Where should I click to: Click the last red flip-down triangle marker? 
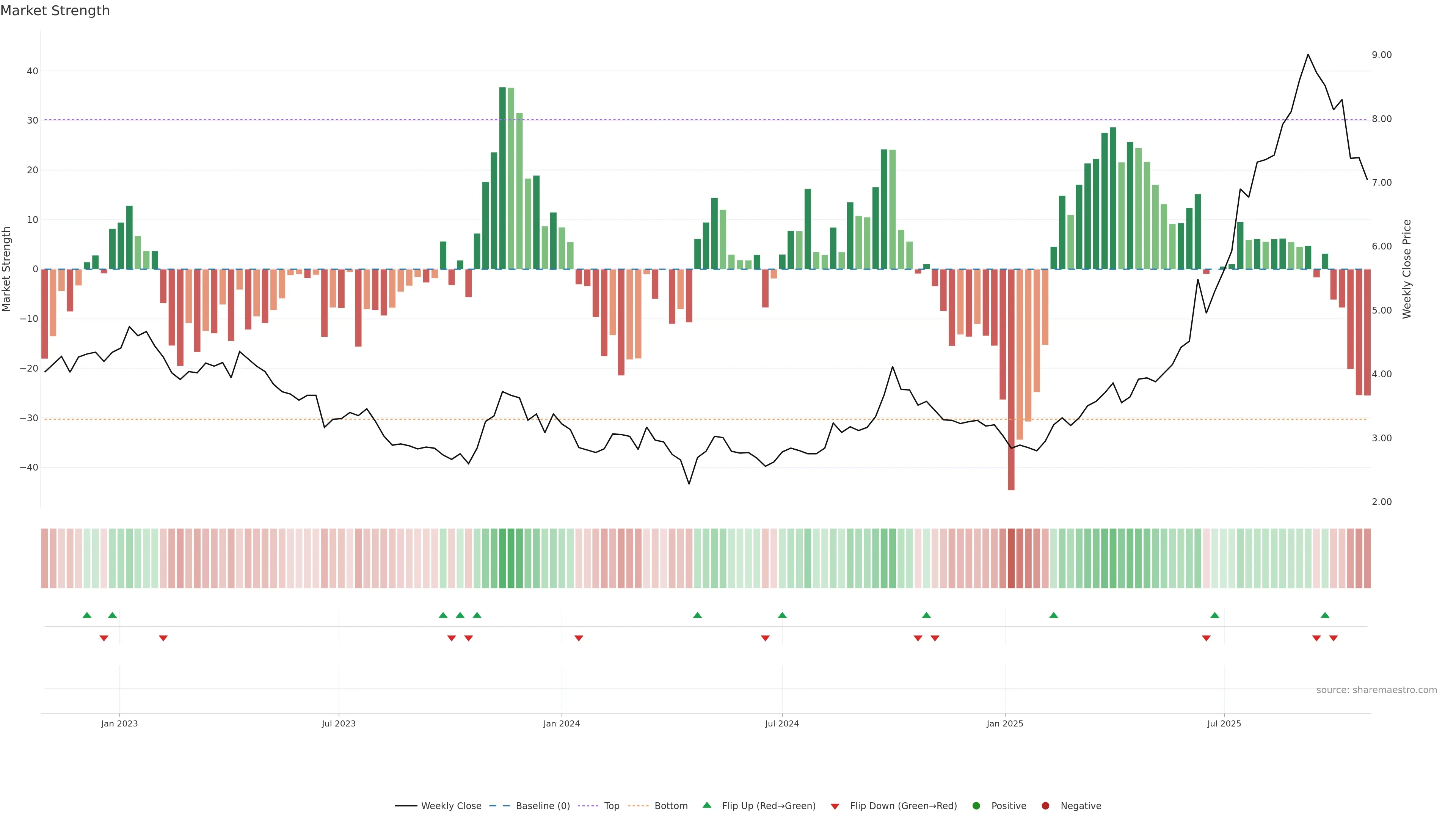[x=1334, y=638]
